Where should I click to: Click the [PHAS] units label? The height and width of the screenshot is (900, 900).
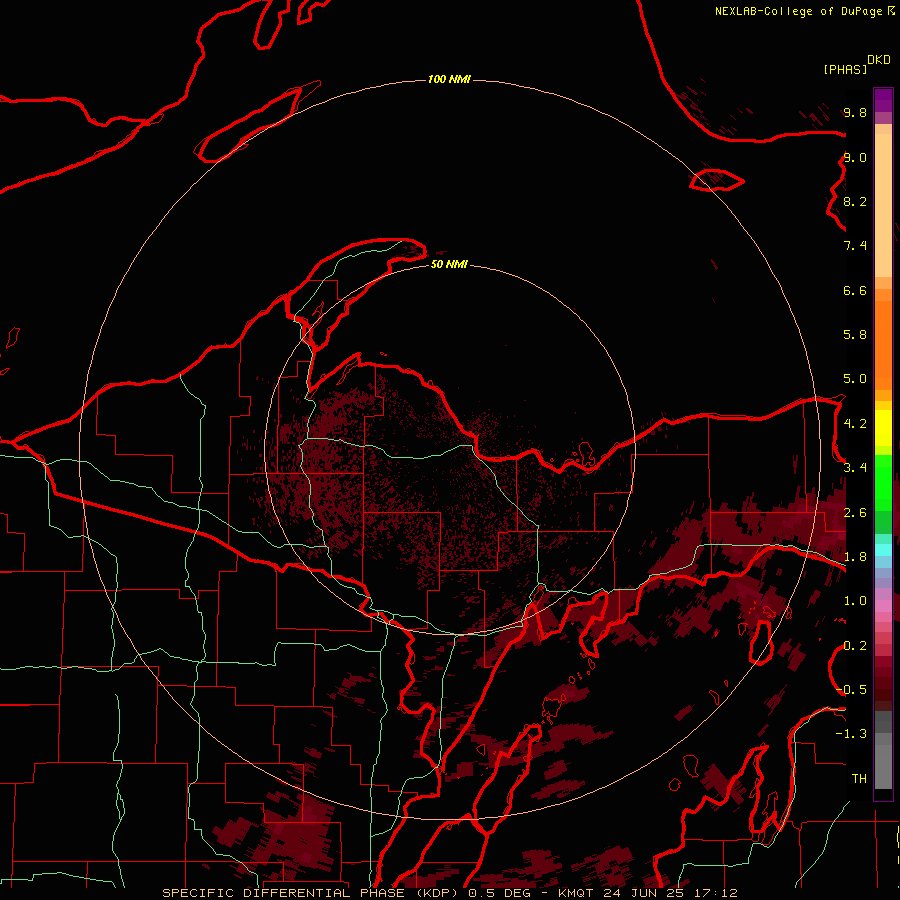click(x=845, y=69)
